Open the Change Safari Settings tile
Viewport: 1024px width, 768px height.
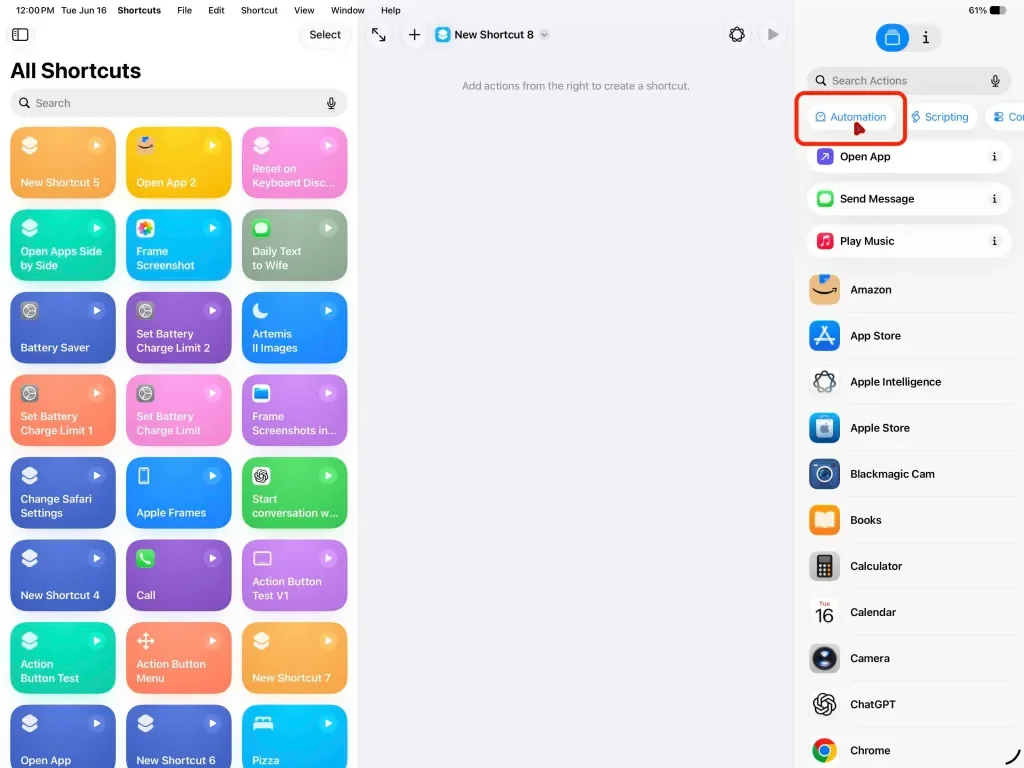click(63, 492)
